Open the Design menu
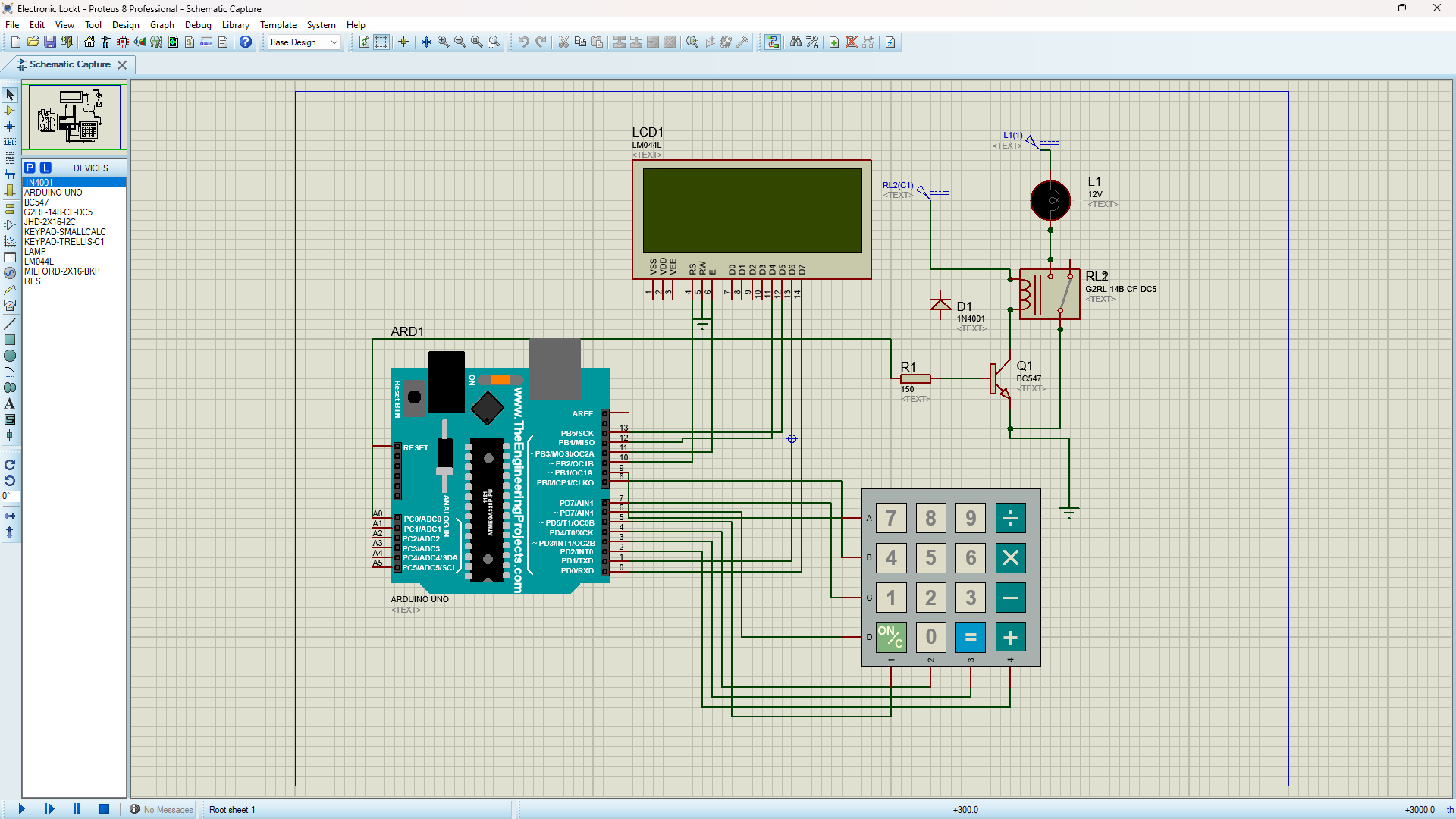 point(126,24)
